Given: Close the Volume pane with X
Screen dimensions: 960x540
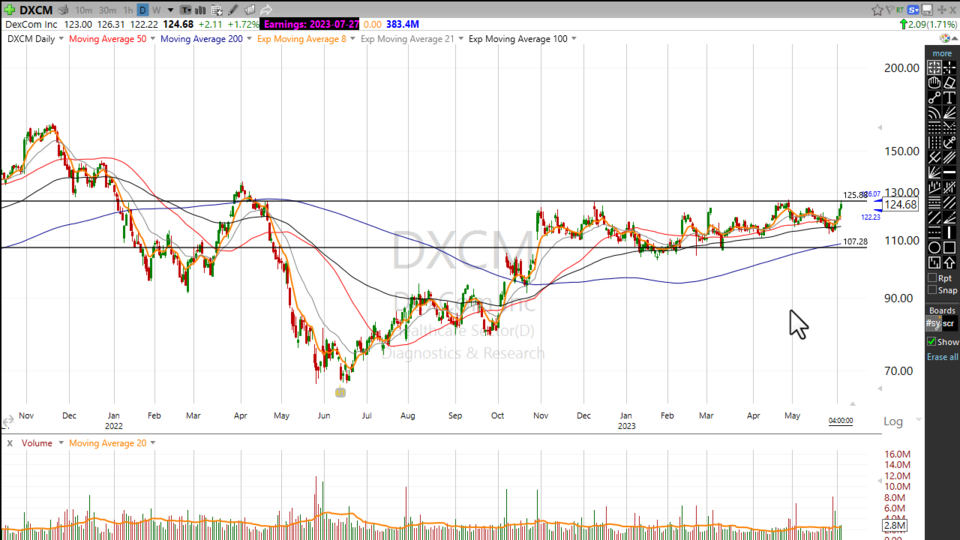Looking at the screenshot, I should [x=10, y=443].
